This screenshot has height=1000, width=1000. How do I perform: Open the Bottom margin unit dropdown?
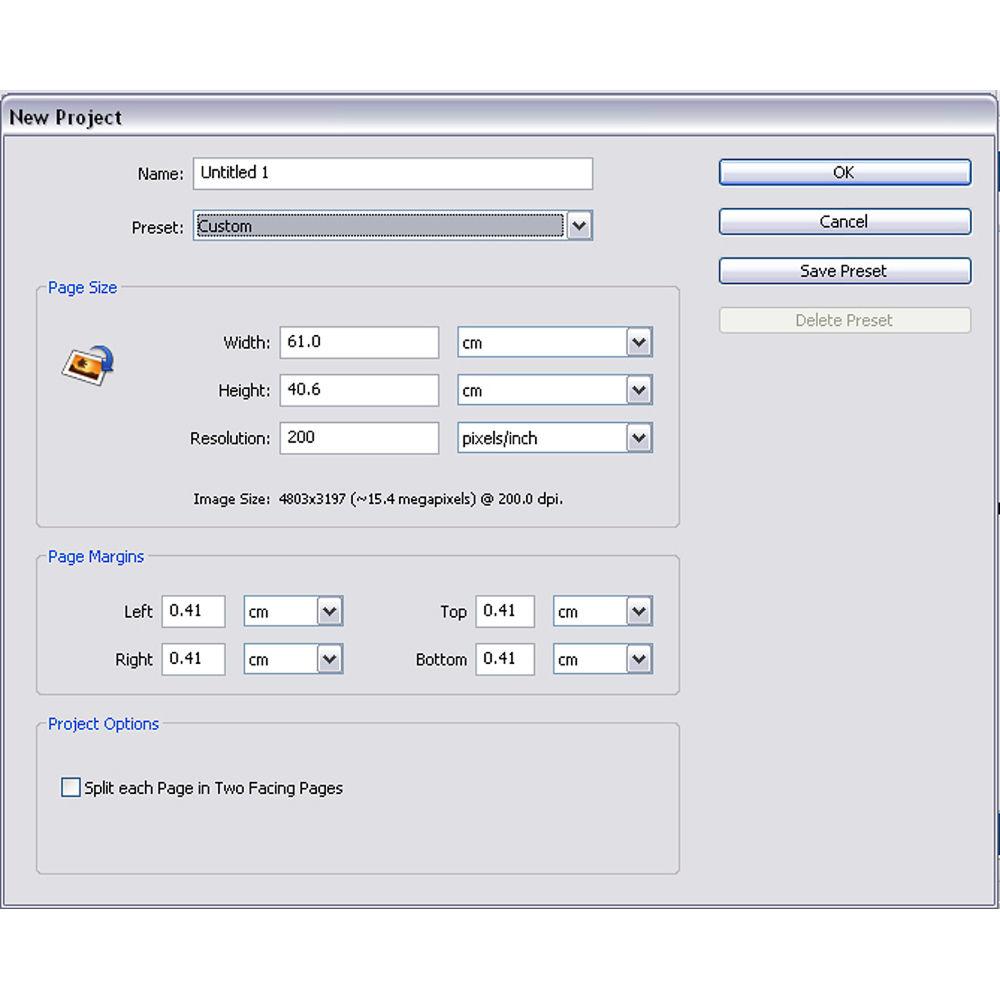637,659
